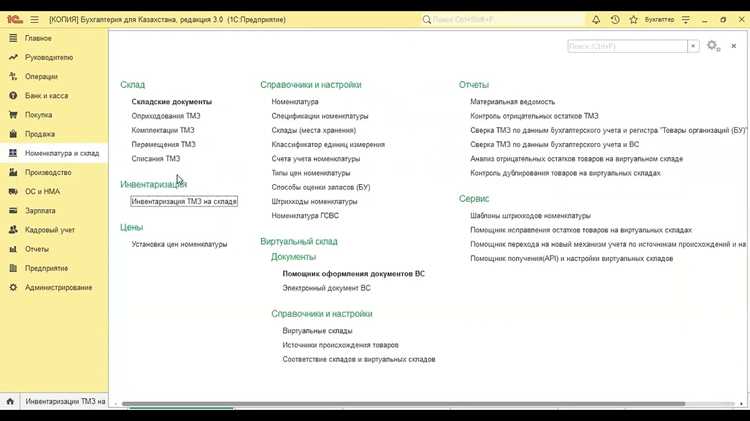The width and height of the screenshot is (750, 421).
Task: Open Установка цен номенклатуры
Action: click(179, 244)
